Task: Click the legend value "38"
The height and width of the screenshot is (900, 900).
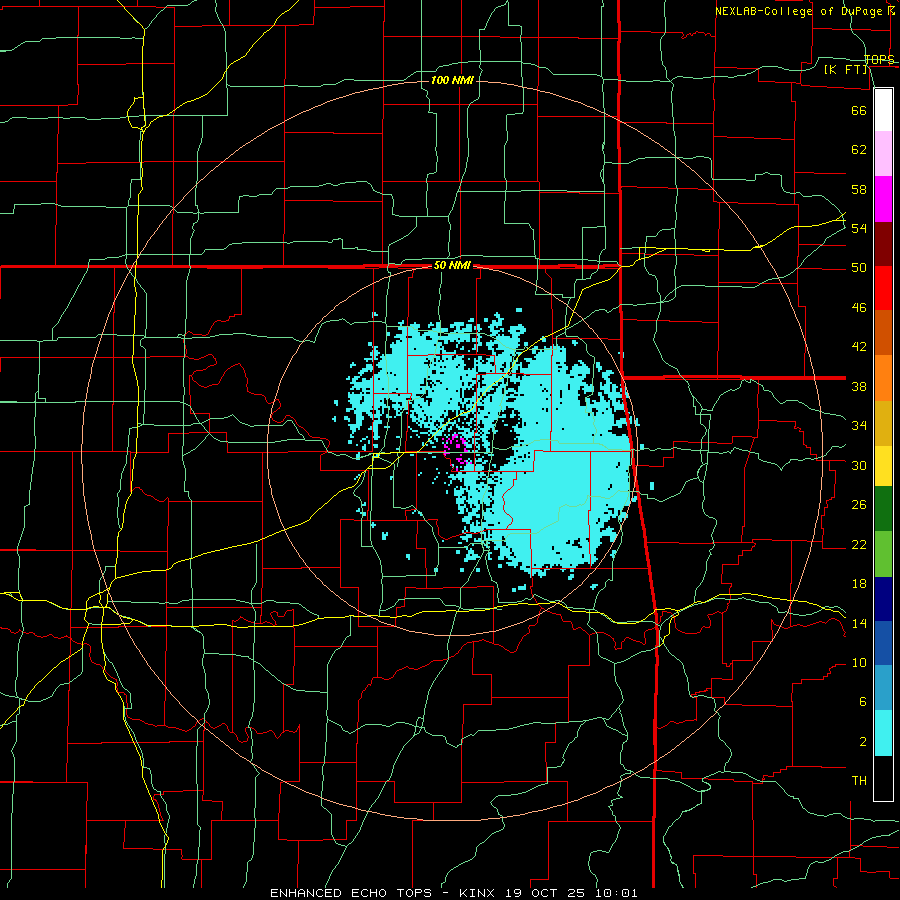Action: pyautogui.click(x=859, y=386)
